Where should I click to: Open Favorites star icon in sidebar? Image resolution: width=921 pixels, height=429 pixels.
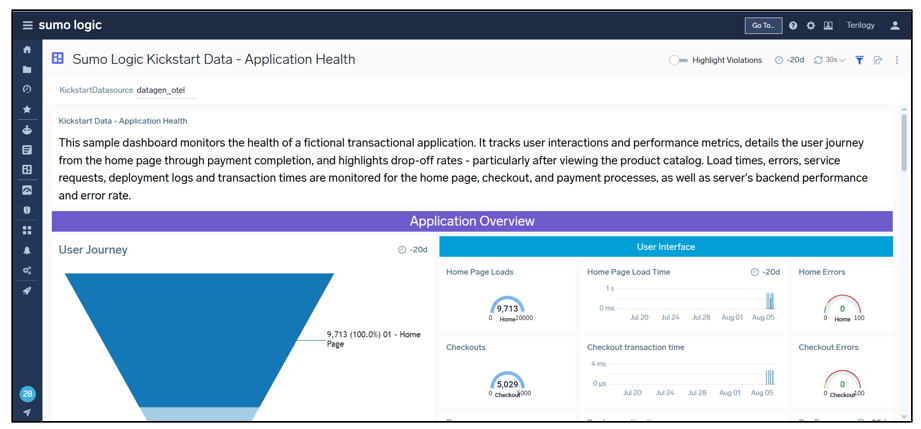click(27, 110)
